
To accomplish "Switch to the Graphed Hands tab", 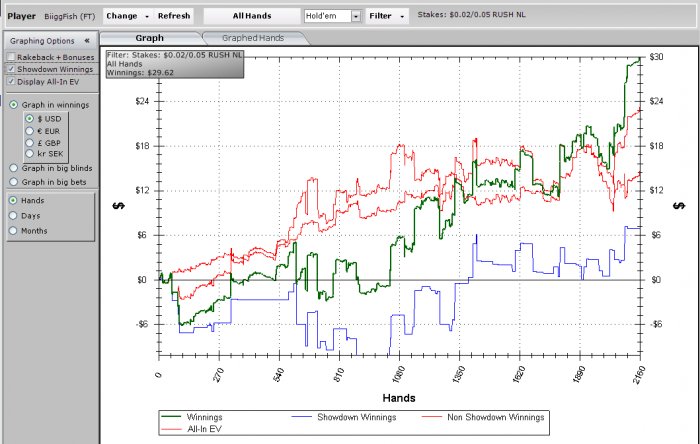I will (x=253, y=38).
